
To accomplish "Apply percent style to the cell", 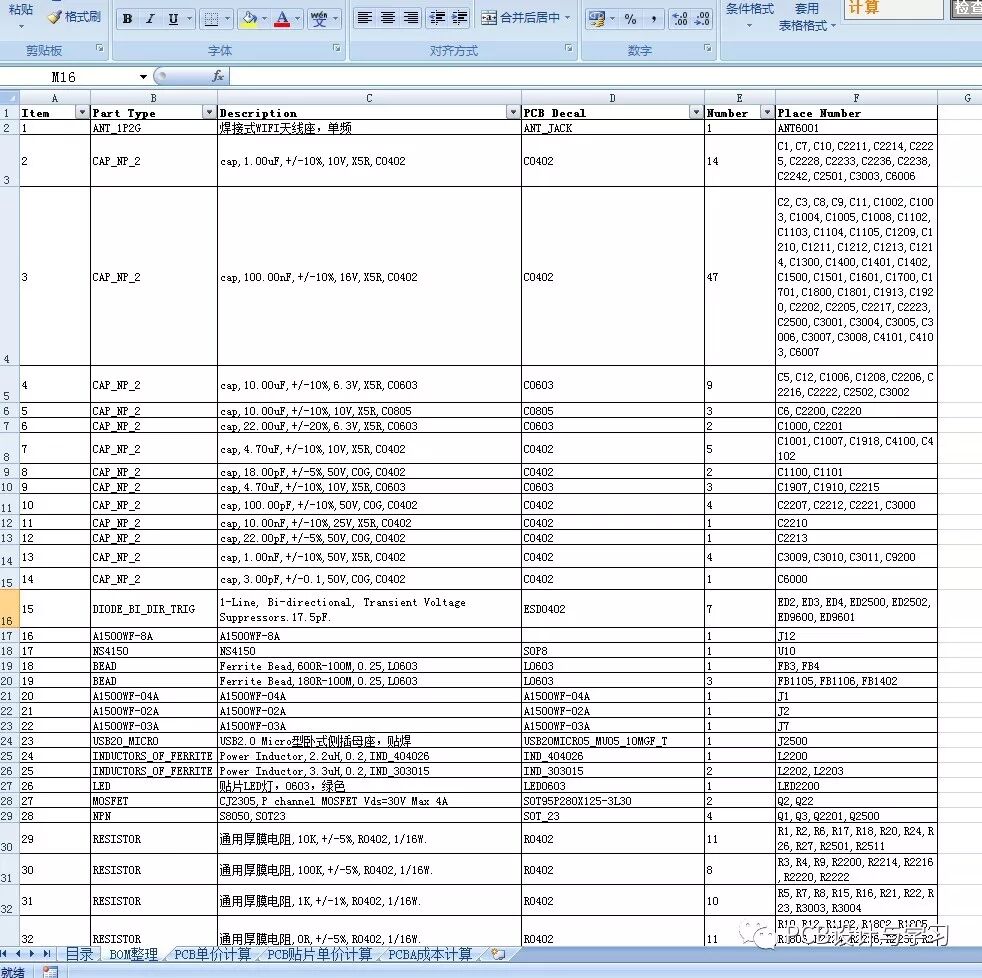I will click(x=630, y=19).
